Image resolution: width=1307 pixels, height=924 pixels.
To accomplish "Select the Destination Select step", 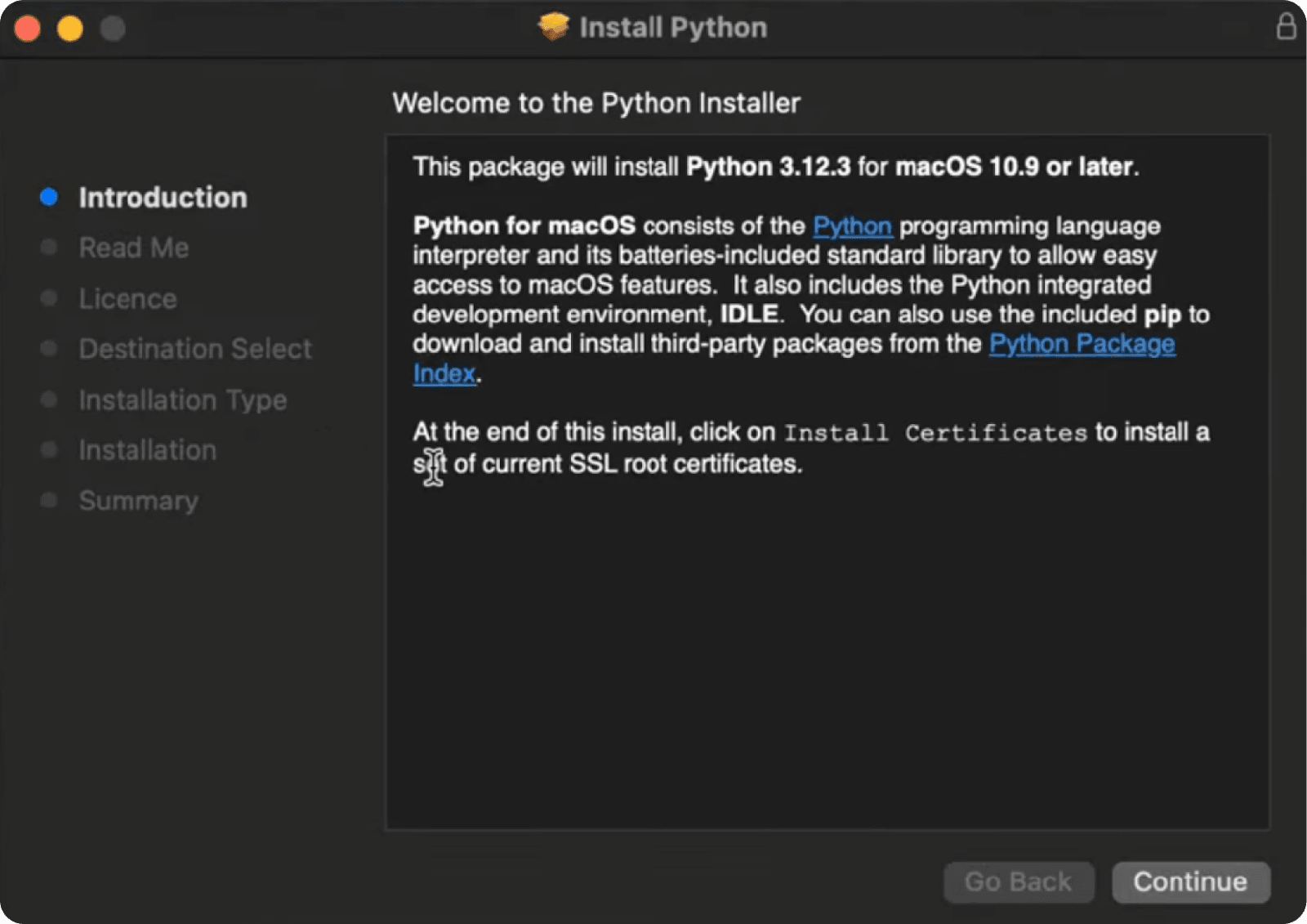I will pos(195,349).
